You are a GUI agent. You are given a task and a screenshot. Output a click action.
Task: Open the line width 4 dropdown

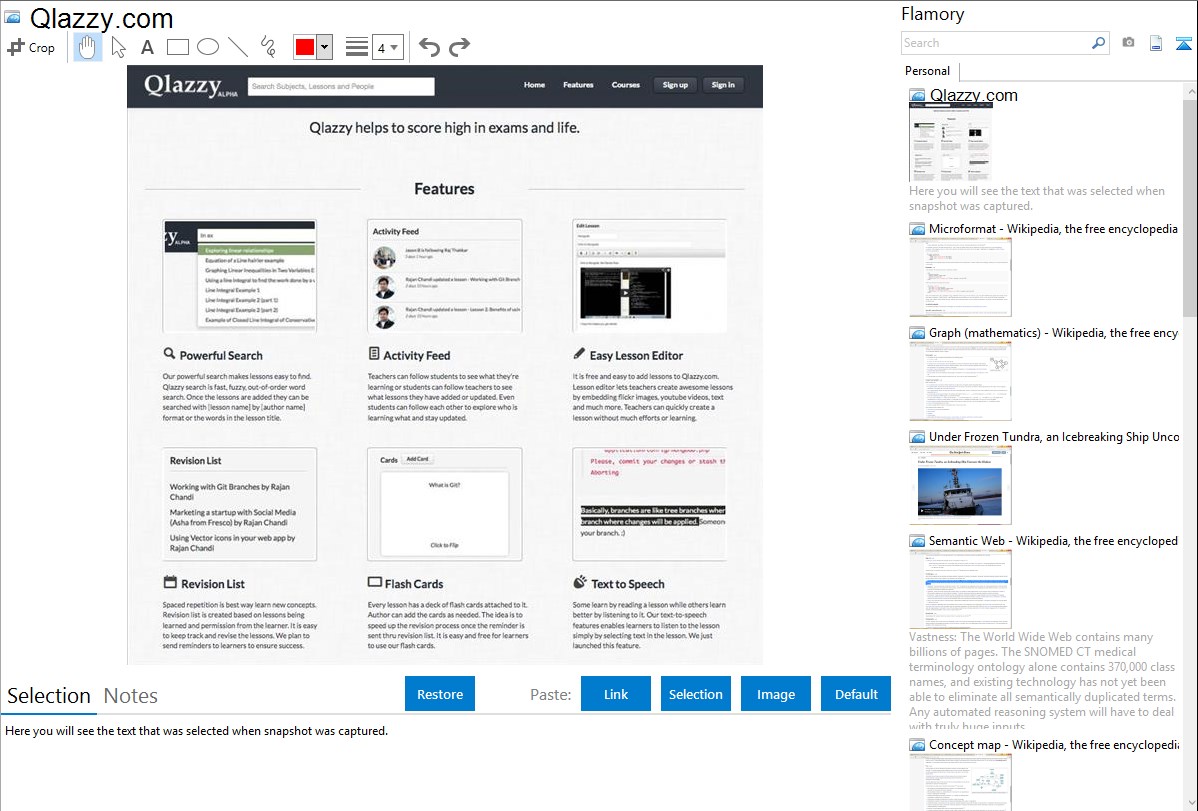tap(387, 47)
